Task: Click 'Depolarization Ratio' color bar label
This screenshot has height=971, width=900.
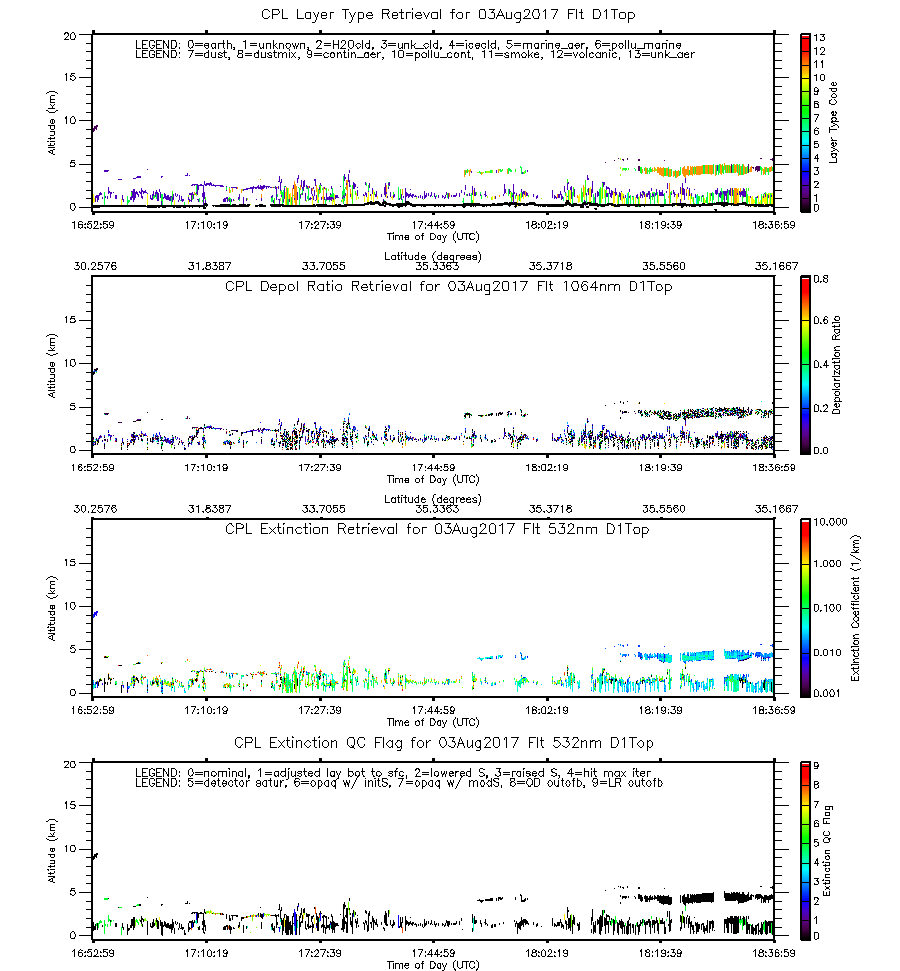Action: point(836,365)
